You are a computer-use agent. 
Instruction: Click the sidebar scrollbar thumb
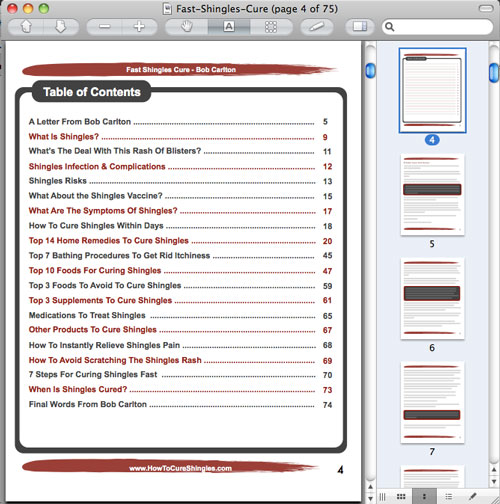[x=494, y=72]
